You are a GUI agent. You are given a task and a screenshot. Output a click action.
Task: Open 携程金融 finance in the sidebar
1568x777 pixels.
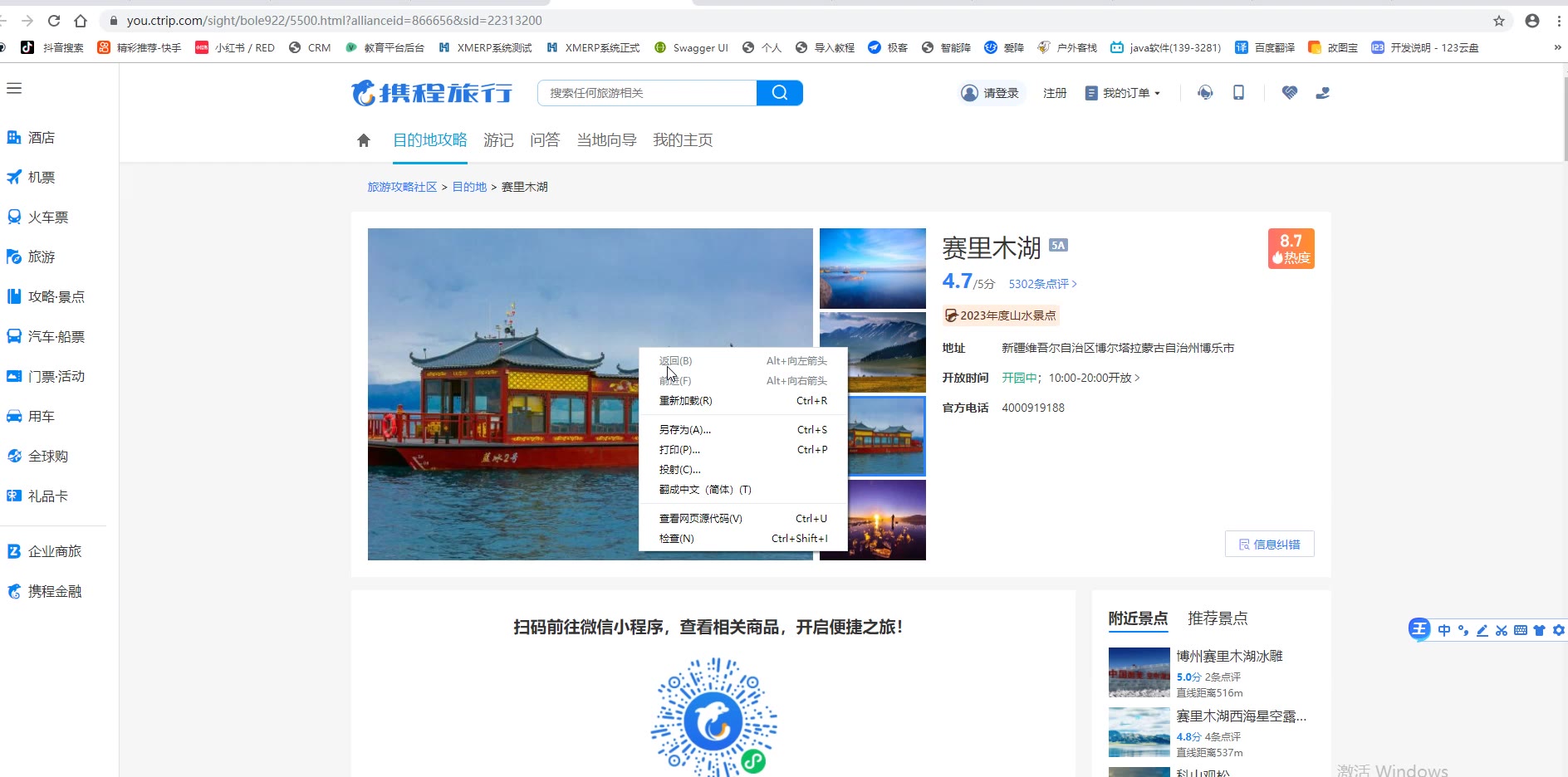45,591
